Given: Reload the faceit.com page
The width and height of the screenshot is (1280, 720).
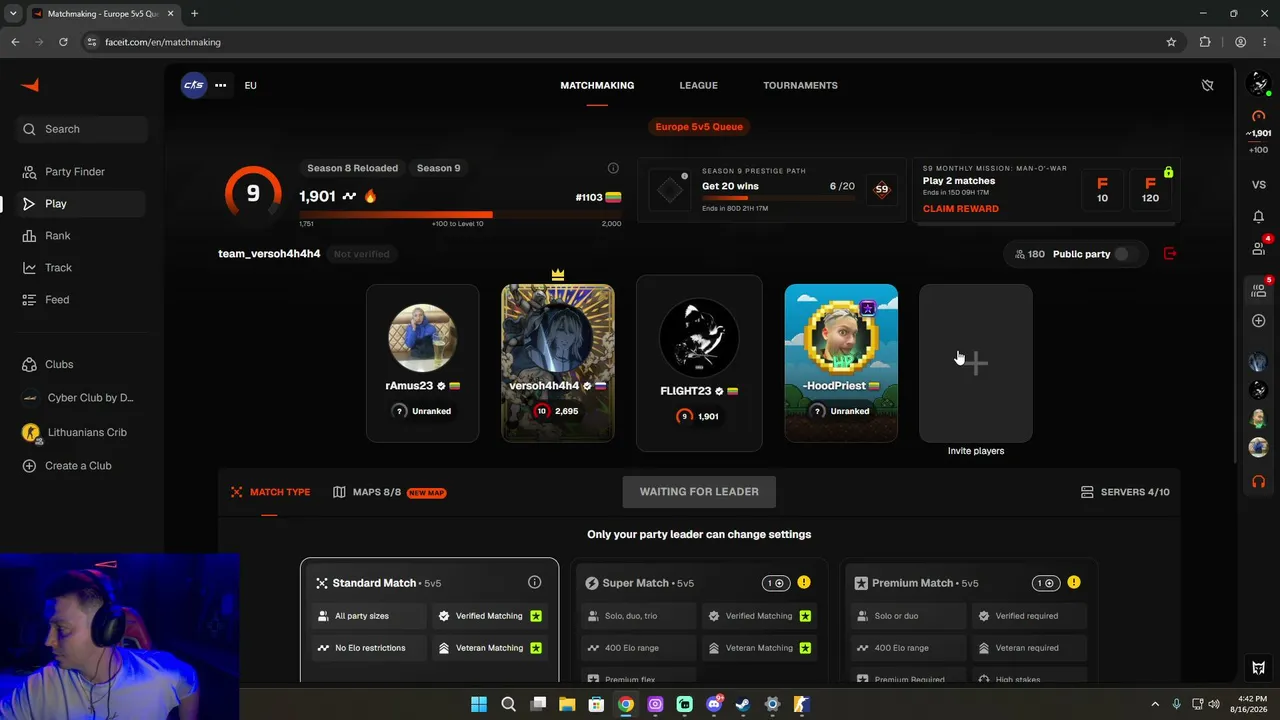Looking at the screenshot, I should 63,42.
